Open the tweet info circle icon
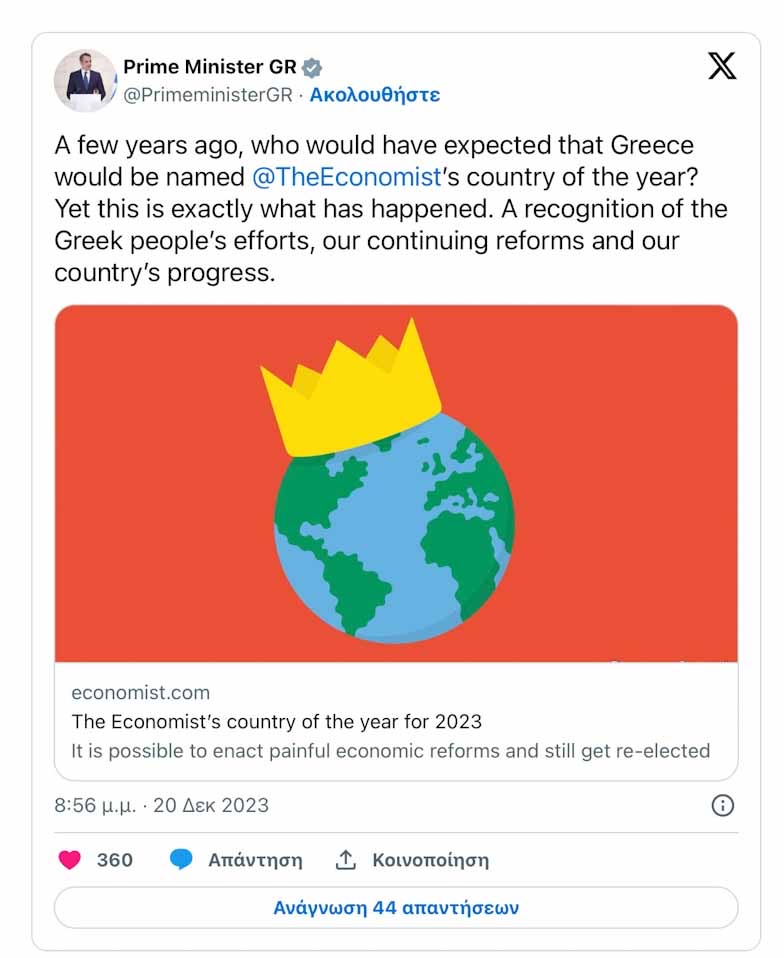Viewport: 784px width, 958px height. click(x=722, y=805)
